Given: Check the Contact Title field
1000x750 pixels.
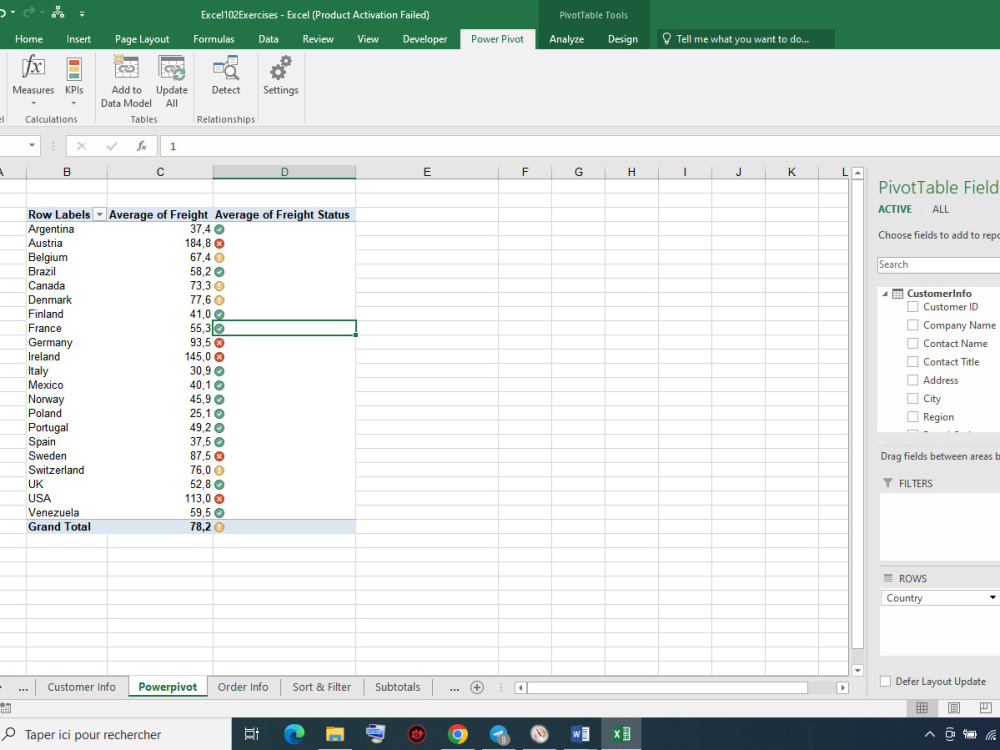Looking at the screenshot, I should [913, 362].
